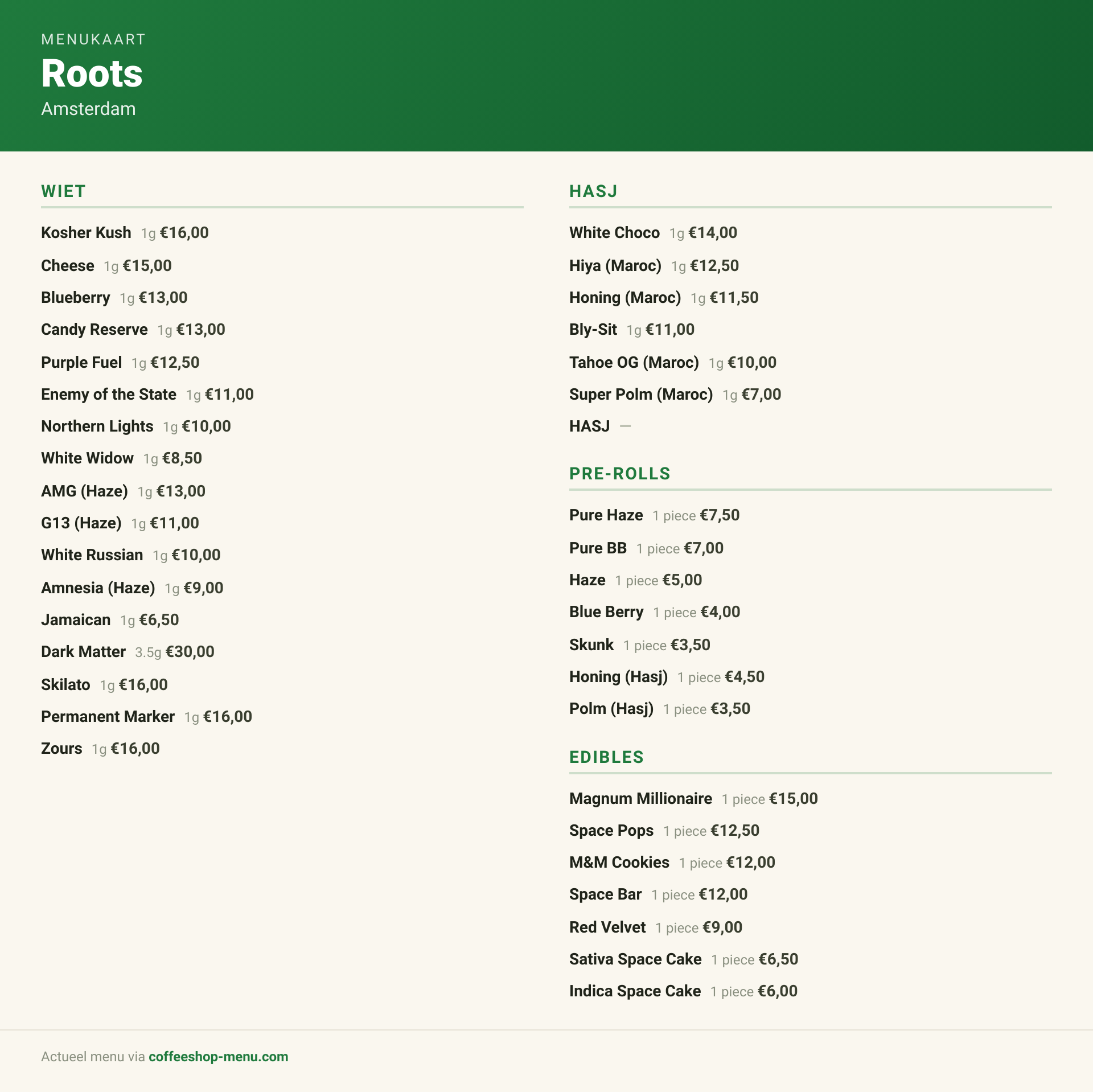1093x1092 pixels.
Task: Select the Roots title heading
Action: (x=92, y=73)
